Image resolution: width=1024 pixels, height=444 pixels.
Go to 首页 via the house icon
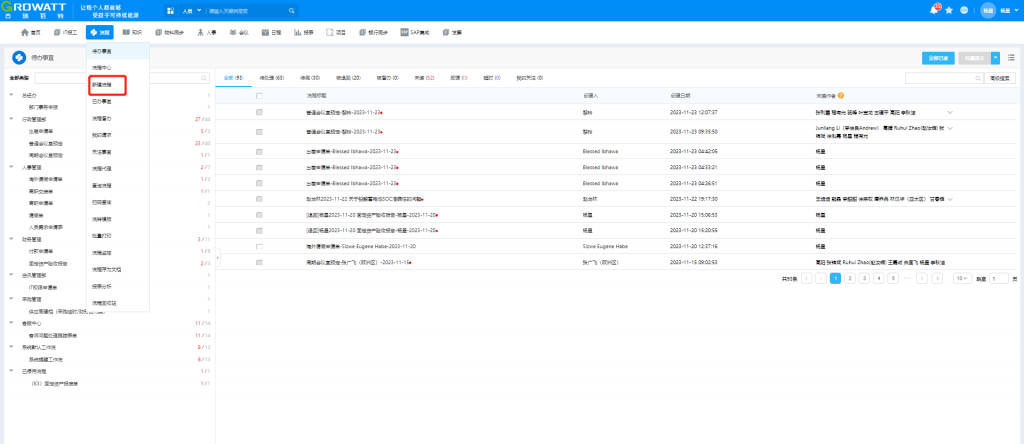(x=31, y=32)
